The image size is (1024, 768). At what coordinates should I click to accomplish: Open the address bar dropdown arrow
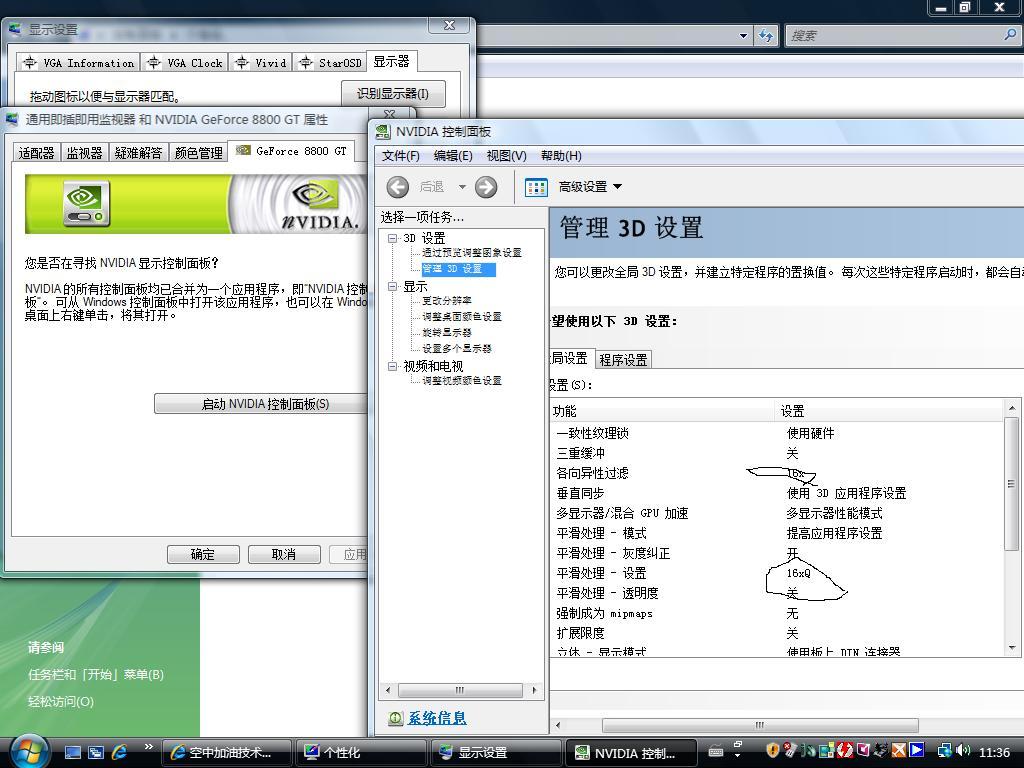[743, 36]
